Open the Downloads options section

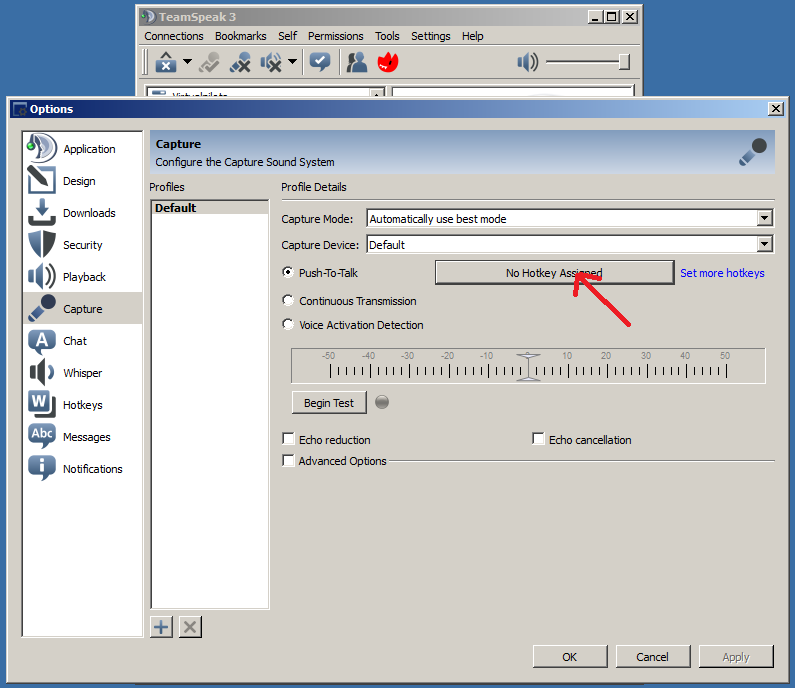82,212
